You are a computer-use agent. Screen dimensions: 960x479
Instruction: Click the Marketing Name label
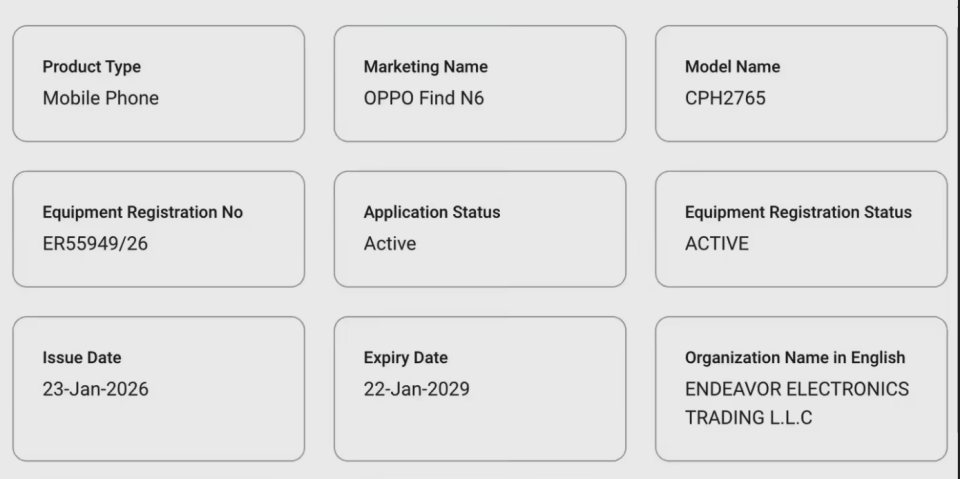(x=425, y=67)
